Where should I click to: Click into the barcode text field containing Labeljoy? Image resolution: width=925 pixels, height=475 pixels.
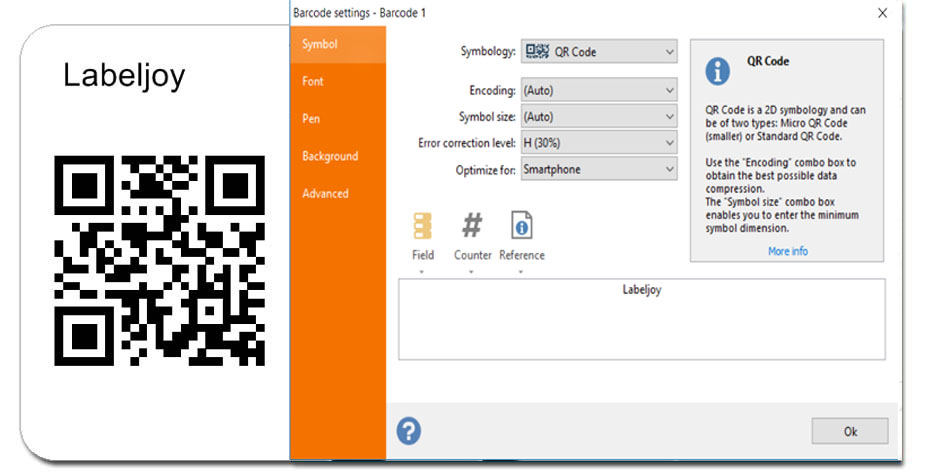point(642,319)
